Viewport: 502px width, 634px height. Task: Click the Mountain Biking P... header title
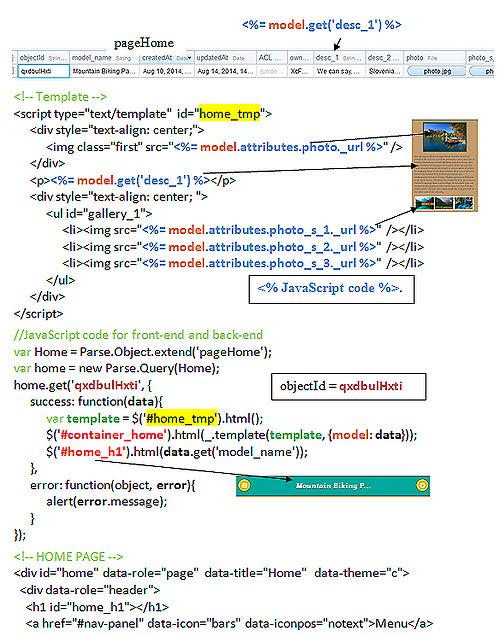(333, 485)
